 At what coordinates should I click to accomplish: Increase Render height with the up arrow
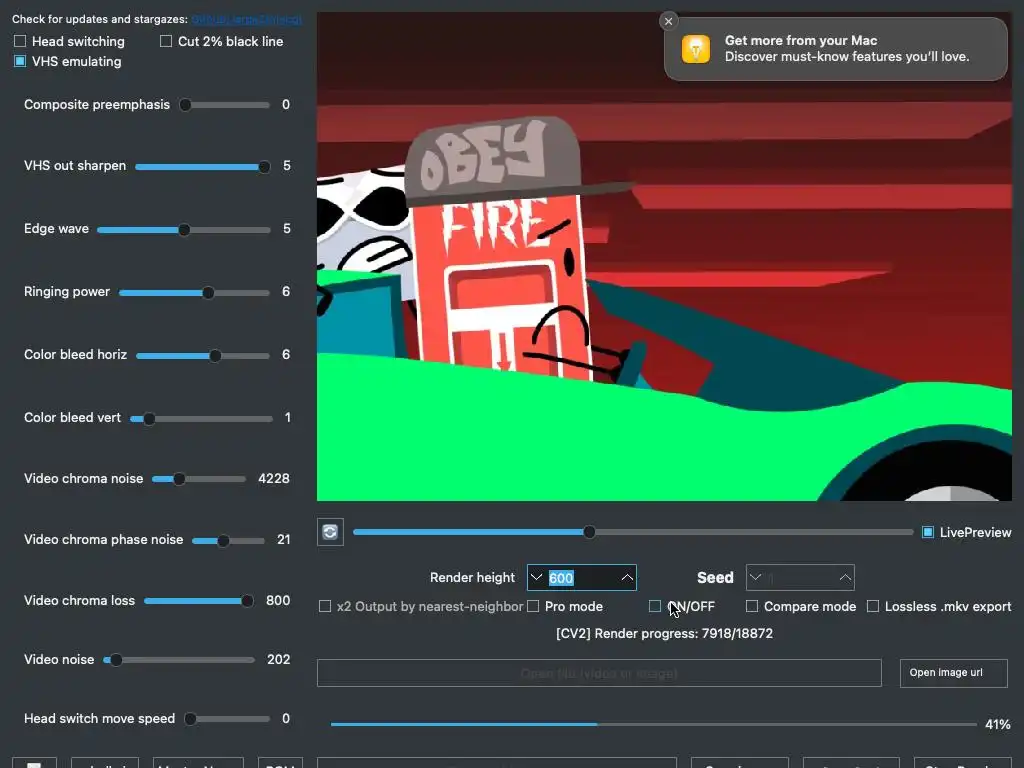coord(627,577)
